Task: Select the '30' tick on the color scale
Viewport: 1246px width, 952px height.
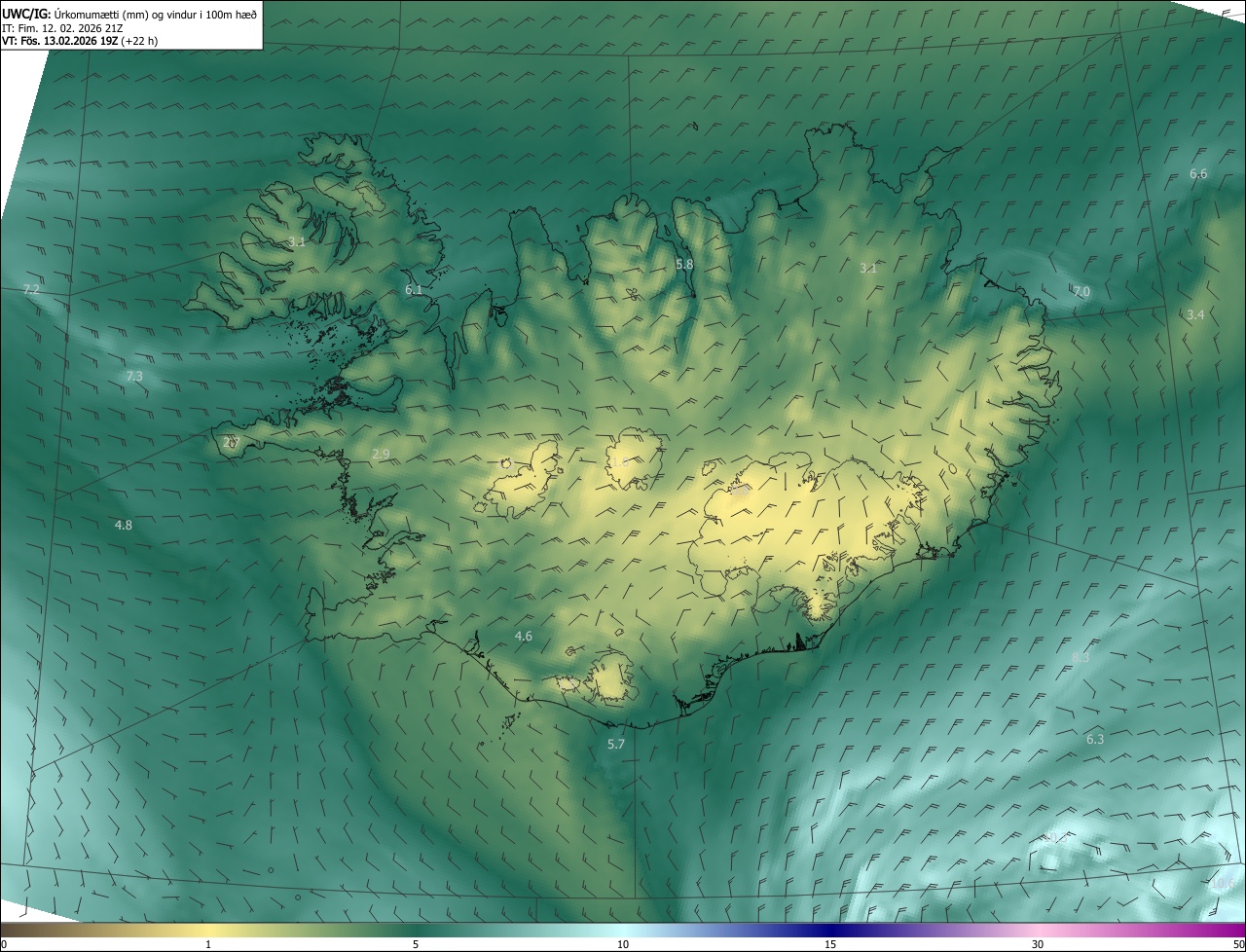Action: click(x=1038, y=944)
